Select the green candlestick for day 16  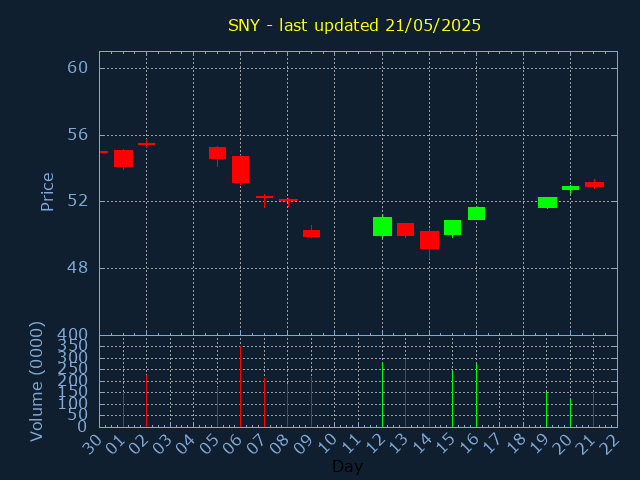[x=476, y=213]
